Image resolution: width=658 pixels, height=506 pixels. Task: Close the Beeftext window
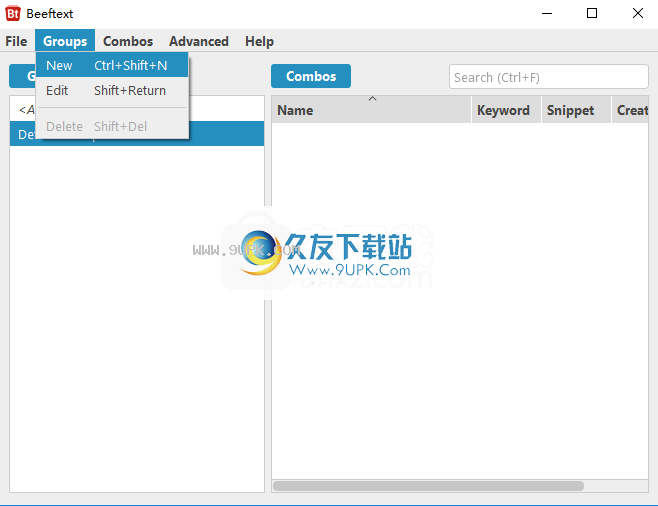(637, 13)
